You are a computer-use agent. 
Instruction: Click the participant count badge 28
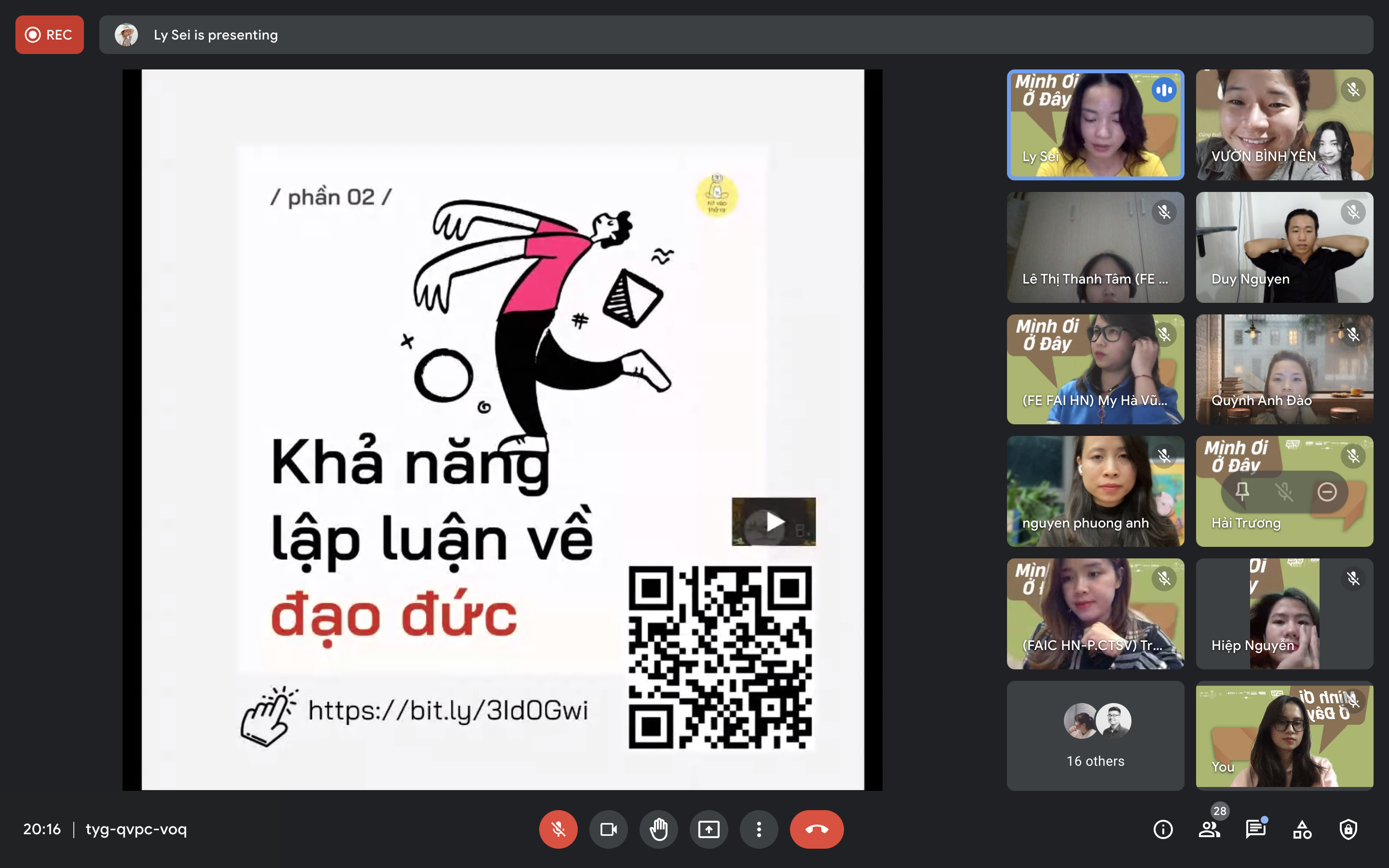click(1220, 811)
